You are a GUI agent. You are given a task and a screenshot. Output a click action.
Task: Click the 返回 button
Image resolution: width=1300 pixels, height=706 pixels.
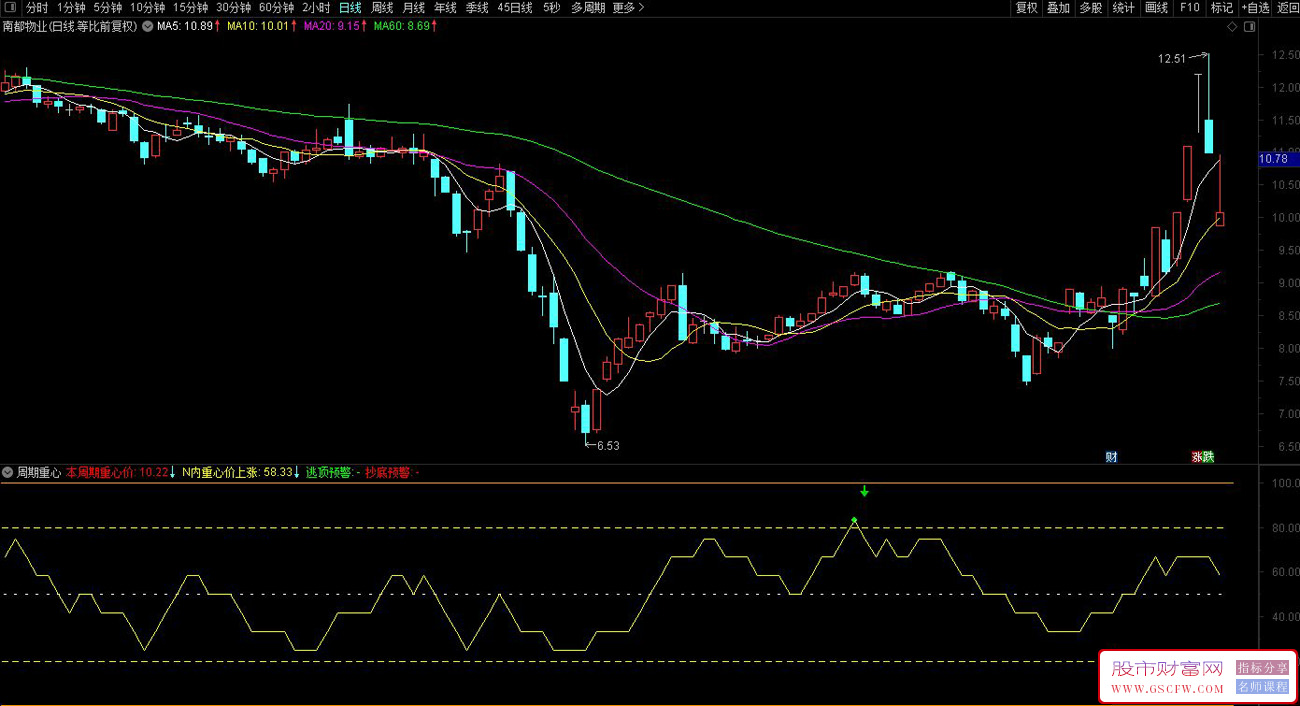click(1288, 8)
